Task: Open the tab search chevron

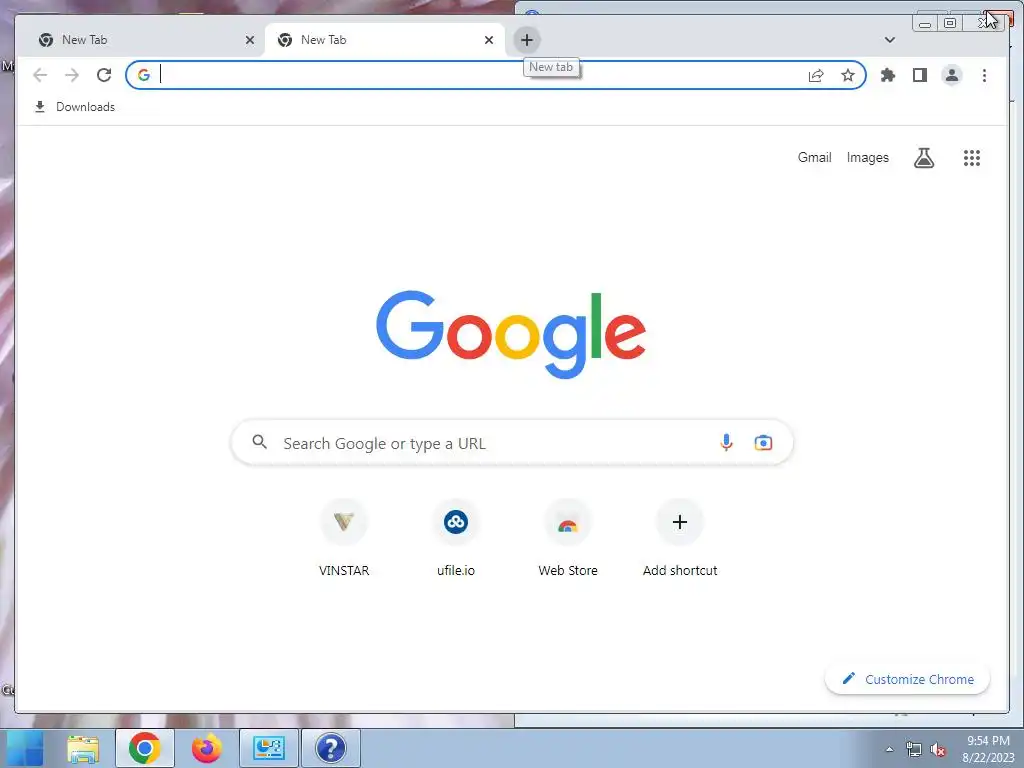Action: tap(889, 40)
